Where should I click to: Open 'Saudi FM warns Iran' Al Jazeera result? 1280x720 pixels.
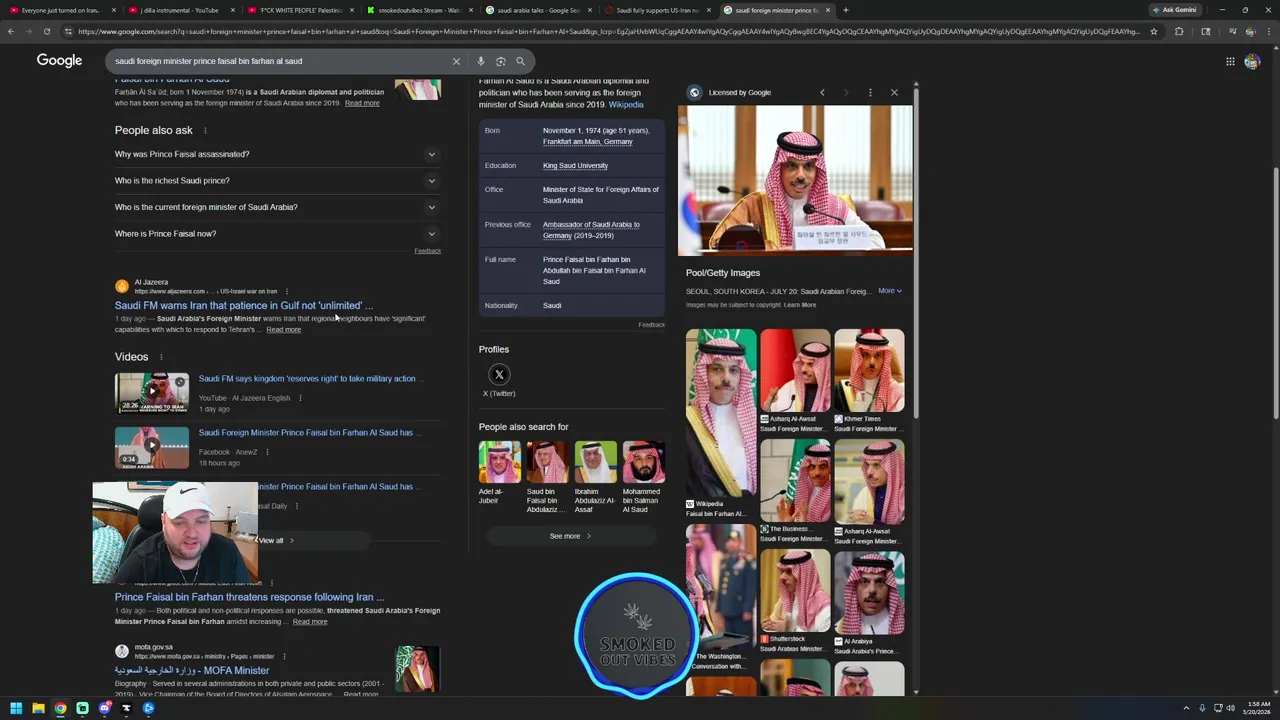(x=244, y=306)
